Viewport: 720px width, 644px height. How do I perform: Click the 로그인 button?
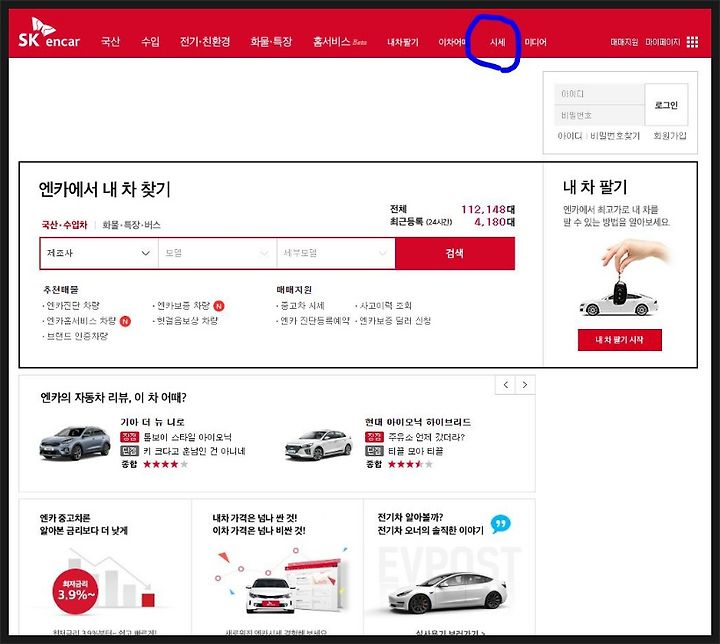666,105
